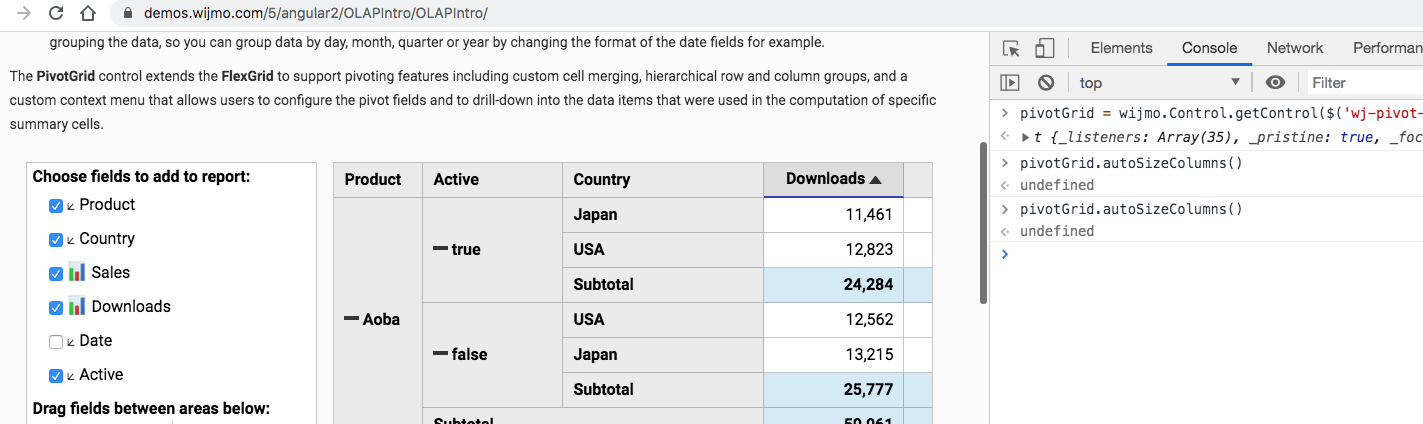The width and height of the screenshot is (1423, 424).
Task: Expand the logged t object
Action: click(x=1025, y=137)
